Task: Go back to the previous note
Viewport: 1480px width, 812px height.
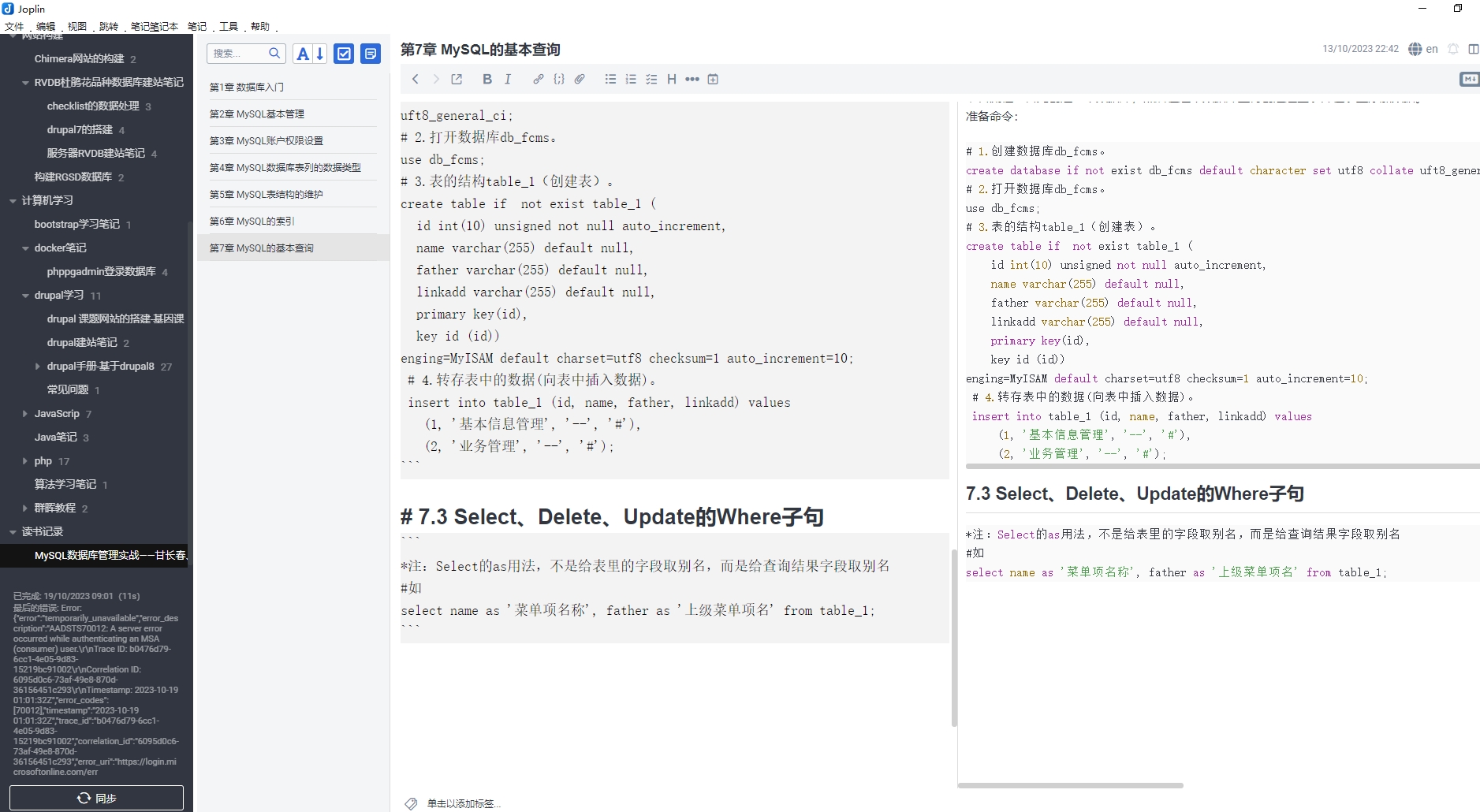Action: [x=416, y=79]
